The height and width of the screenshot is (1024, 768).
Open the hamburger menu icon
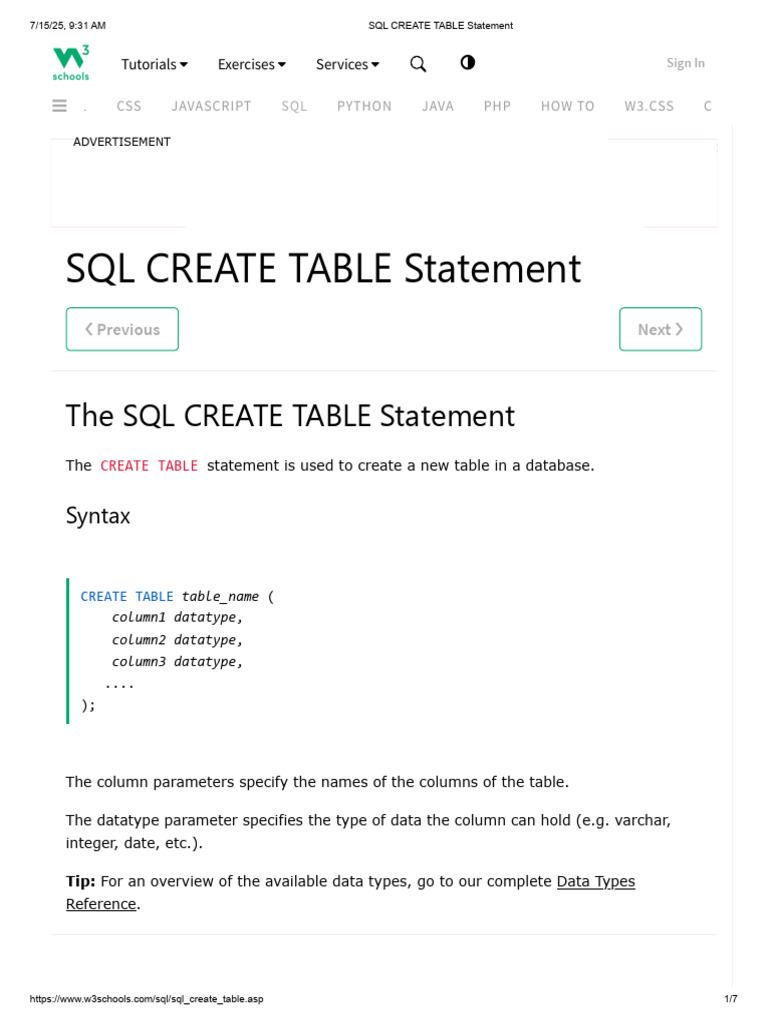pos(59,106)
